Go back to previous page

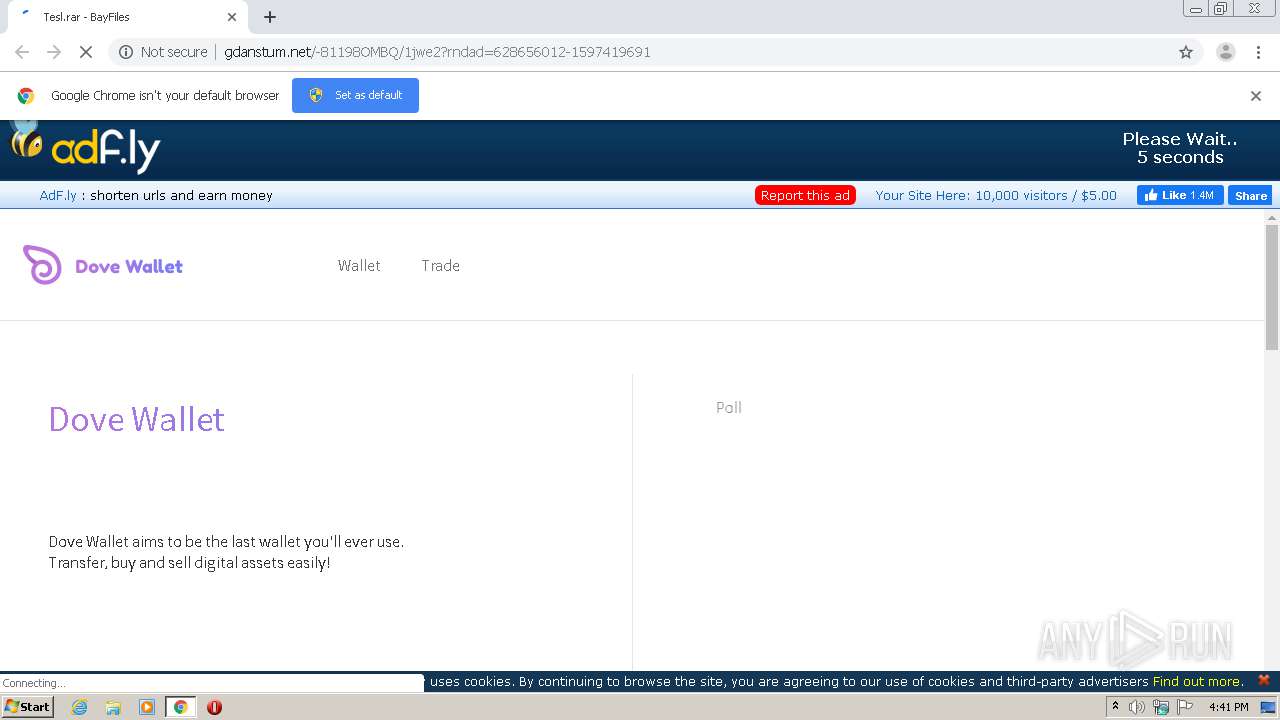(22, 52)
